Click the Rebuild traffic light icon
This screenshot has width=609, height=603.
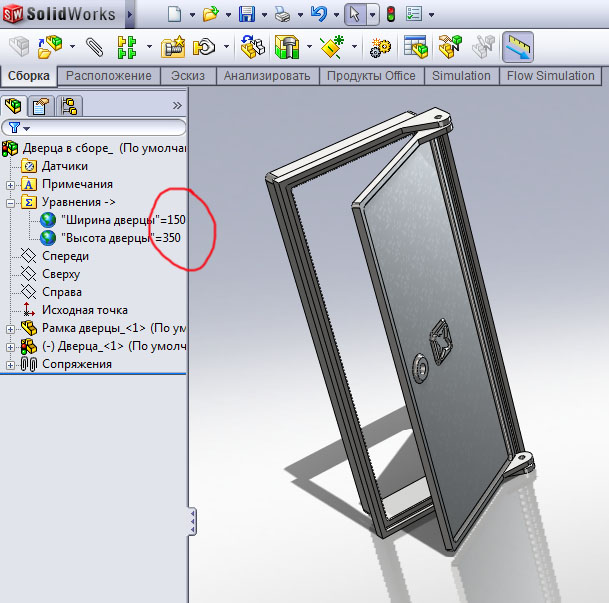point(390,15)
